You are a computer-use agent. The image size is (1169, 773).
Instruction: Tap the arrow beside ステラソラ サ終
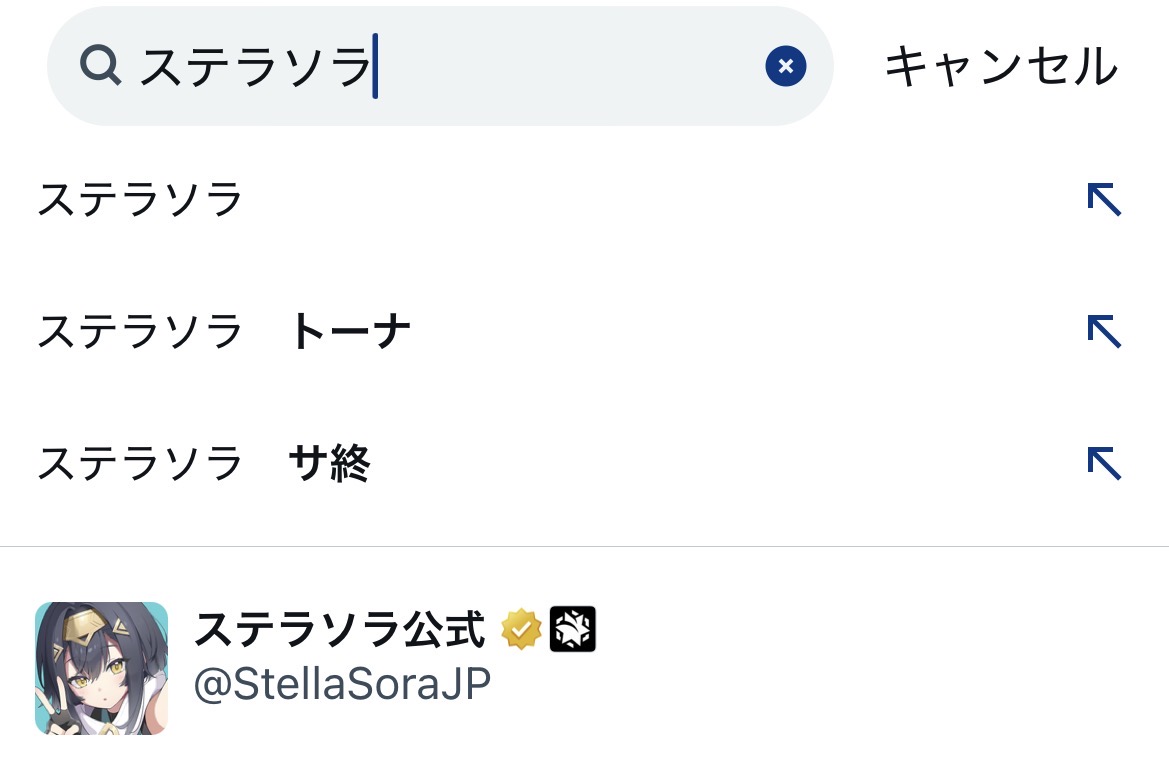click(1104, 463)
